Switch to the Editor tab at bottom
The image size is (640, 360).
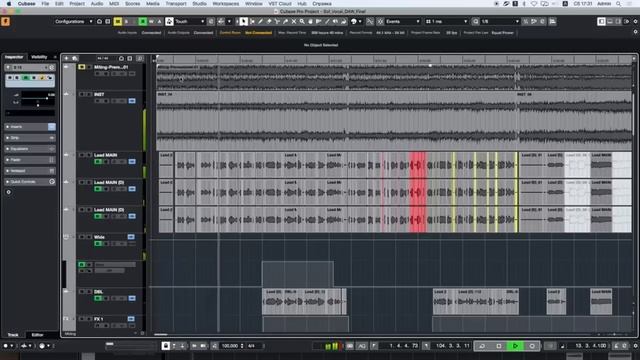(x=38, y=335)
